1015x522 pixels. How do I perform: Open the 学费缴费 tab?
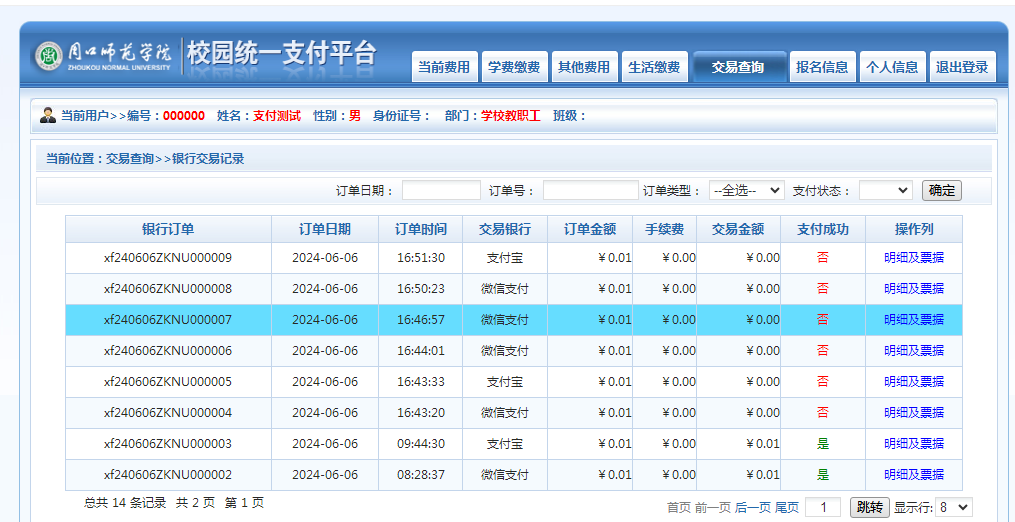click(515, 67)
